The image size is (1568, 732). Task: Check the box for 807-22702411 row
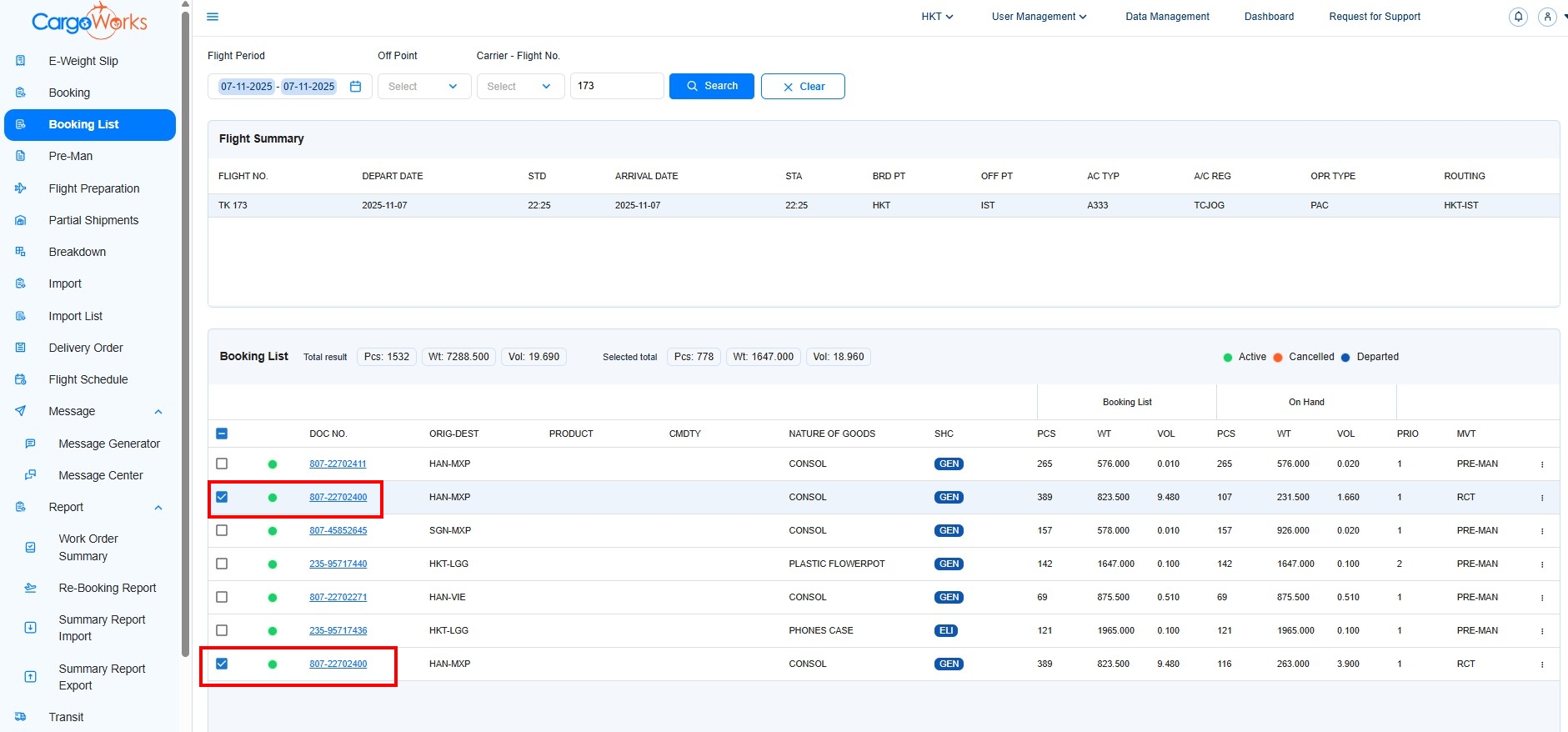coord(222,464)
